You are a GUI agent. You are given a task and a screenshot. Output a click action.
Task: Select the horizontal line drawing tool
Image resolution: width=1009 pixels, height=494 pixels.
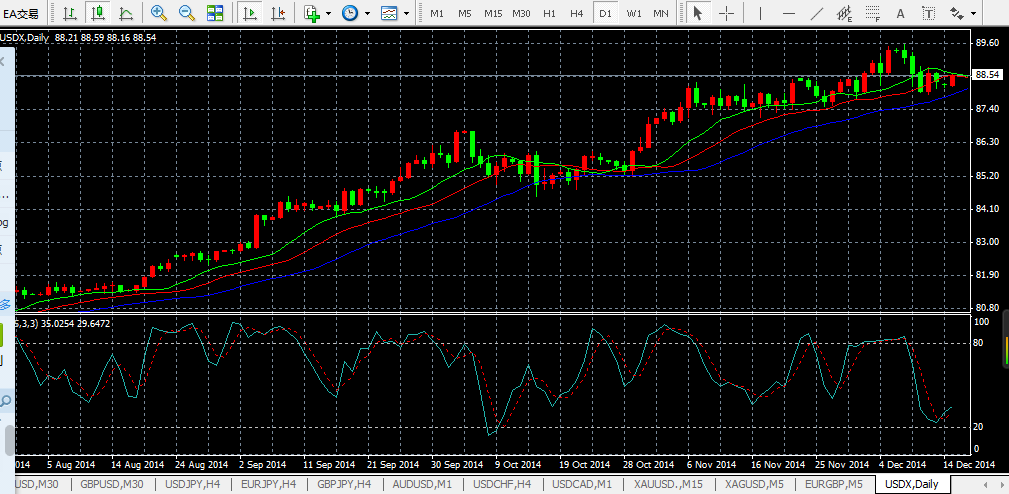point(788,13)
